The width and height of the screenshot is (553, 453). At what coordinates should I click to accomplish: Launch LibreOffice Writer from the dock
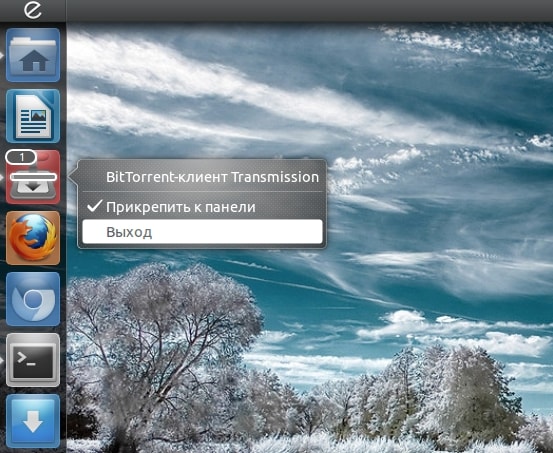33,116
